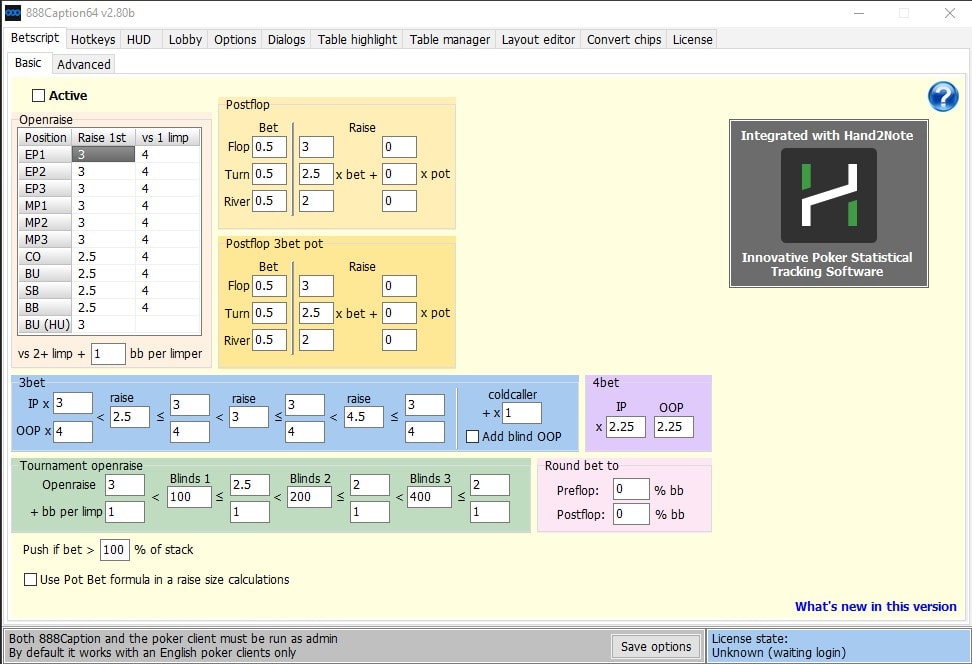
Task: Click the 3bet raise threshold 4.5 field
Action: tap(364, 417)
